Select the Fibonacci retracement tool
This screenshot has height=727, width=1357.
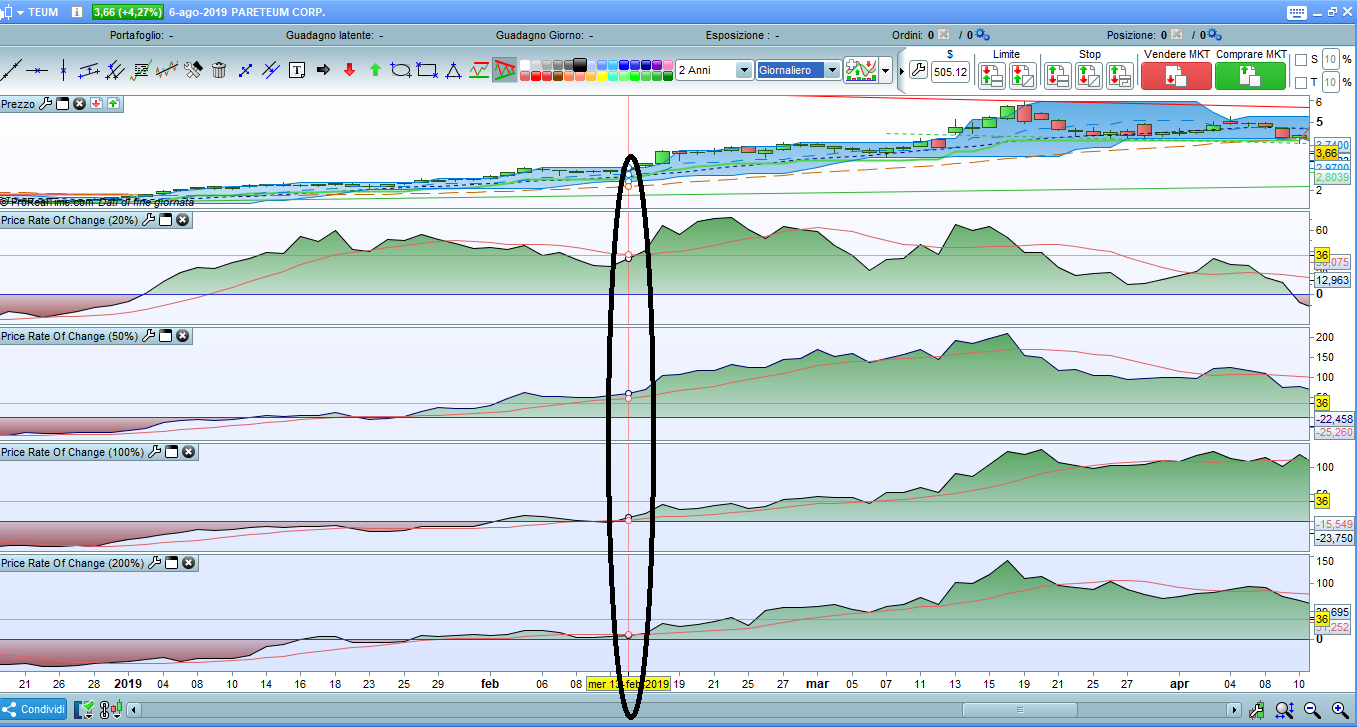(141, 70)
